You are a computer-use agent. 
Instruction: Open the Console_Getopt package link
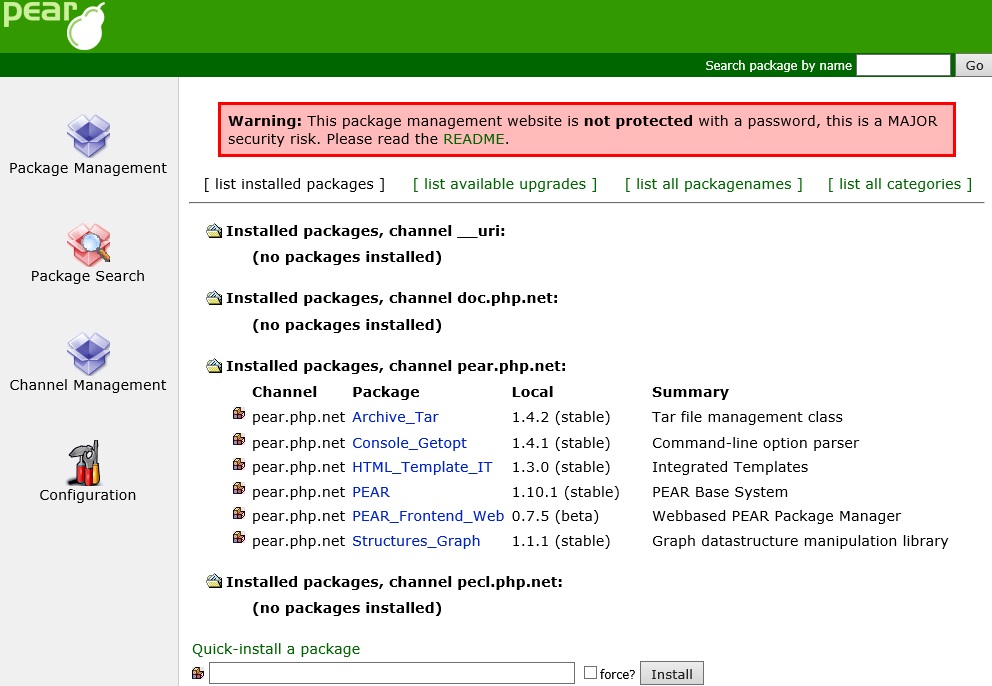409,443
